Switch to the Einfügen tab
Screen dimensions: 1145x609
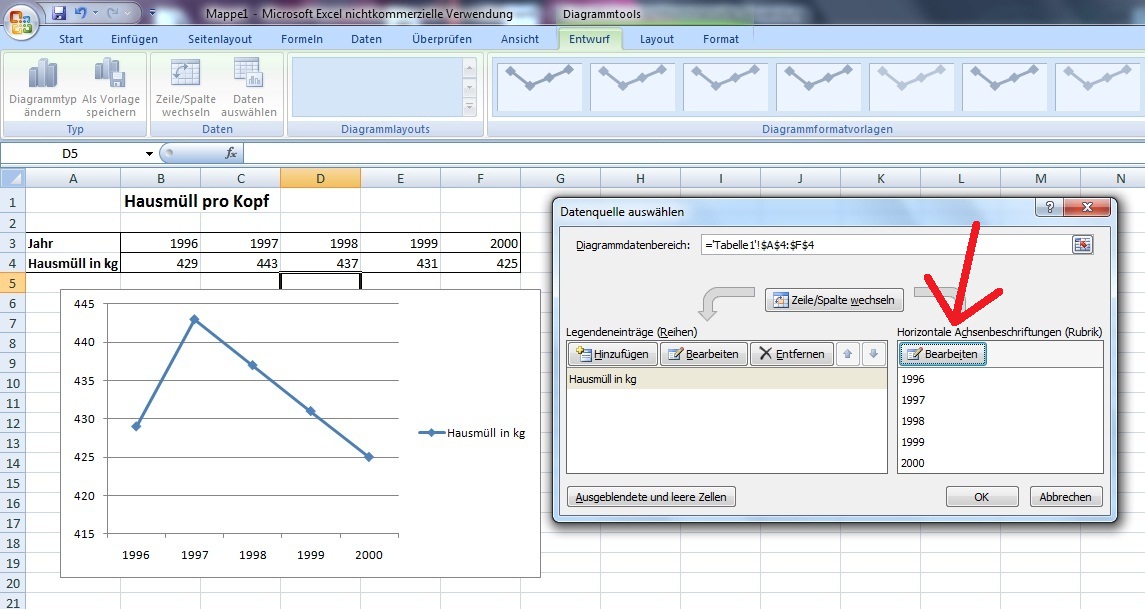[134, 39]
